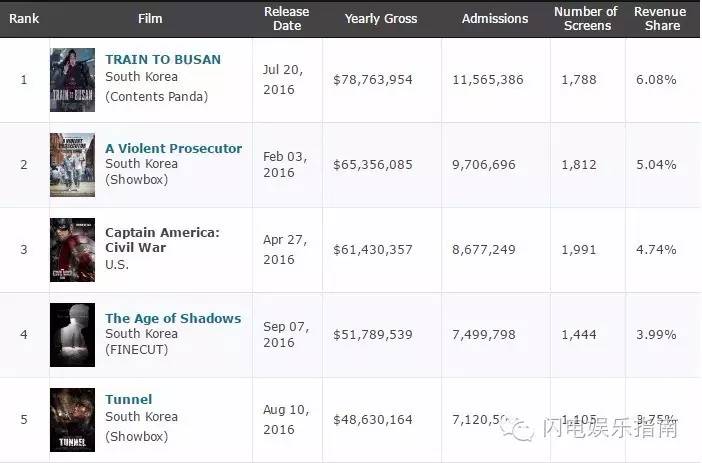Image resolution: width=702 pixels, height=463 pixels.
Task: Sort by Revenue Share column header
Action: pyautogui.click(x=661, y=18)
